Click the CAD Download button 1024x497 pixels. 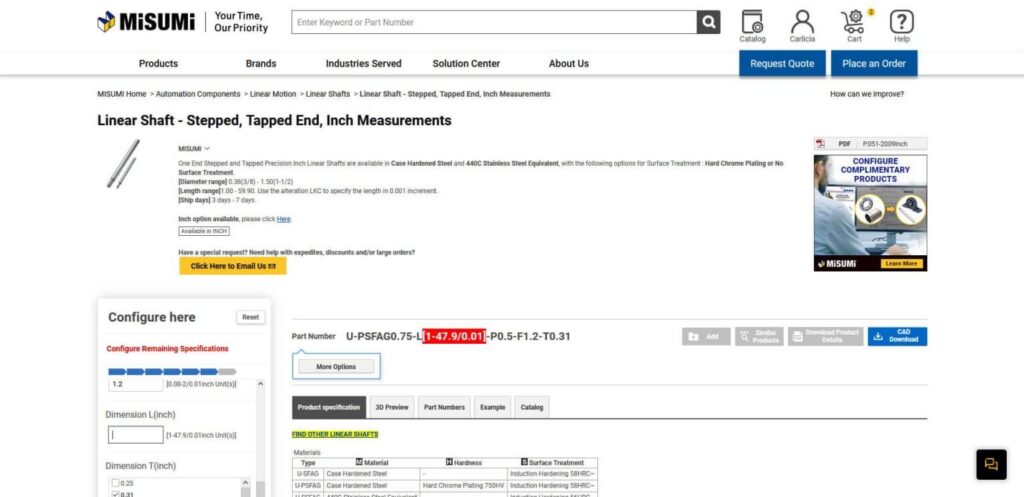(897, 337)
